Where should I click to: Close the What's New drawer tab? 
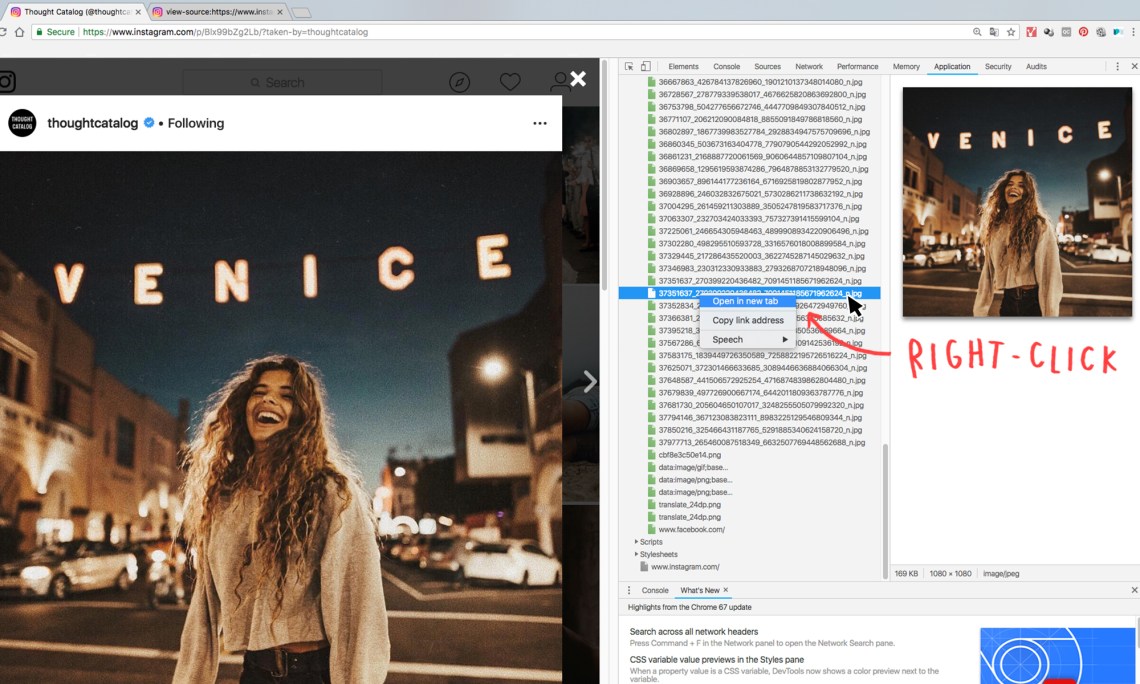tap(726, 590)
